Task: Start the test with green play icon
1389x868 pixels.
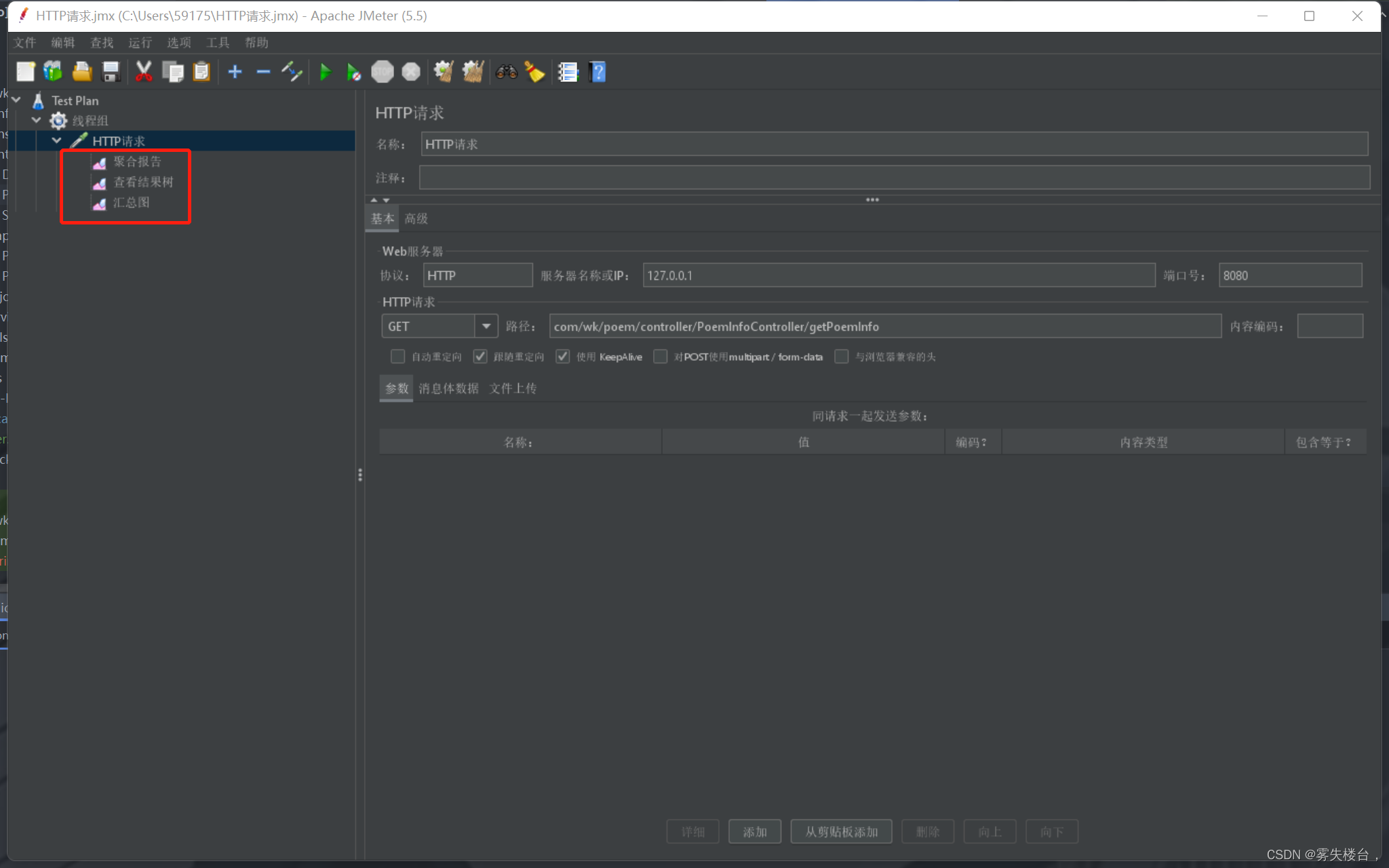Action: pyautogui.click(x=325, y=72)
